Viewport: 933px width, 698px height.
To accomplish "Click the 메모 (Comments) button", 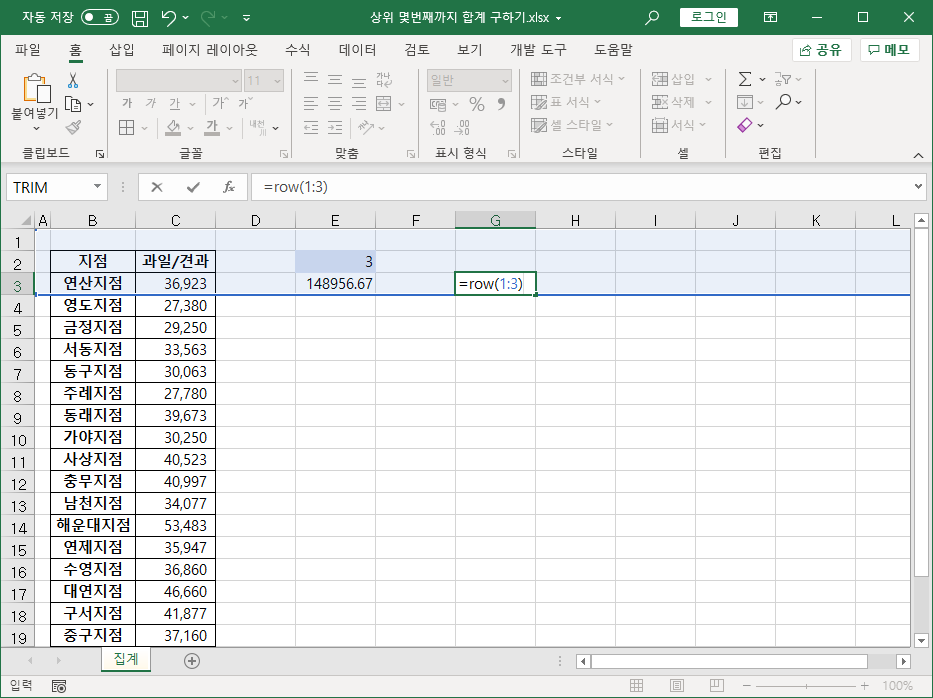I will click(889, 50).
